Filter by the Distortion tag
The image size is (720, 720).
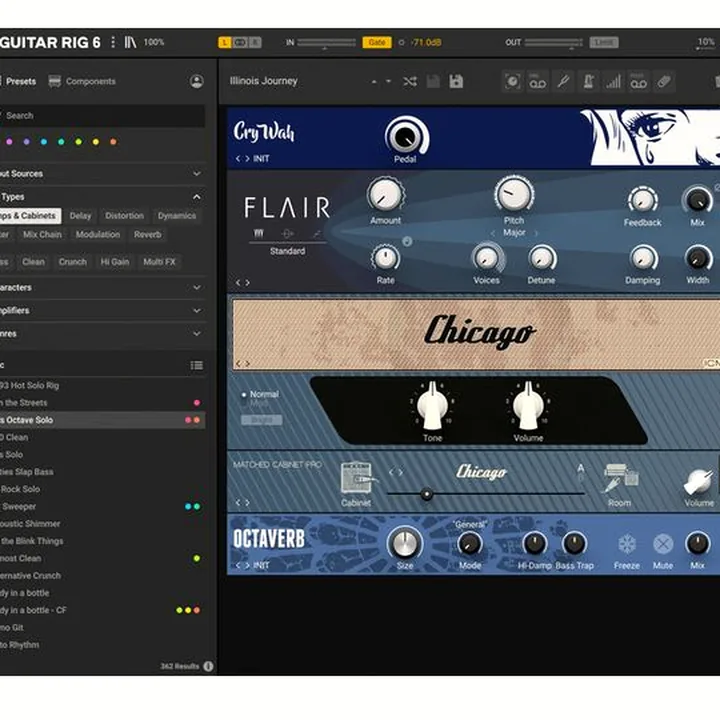tap(124, 216)
